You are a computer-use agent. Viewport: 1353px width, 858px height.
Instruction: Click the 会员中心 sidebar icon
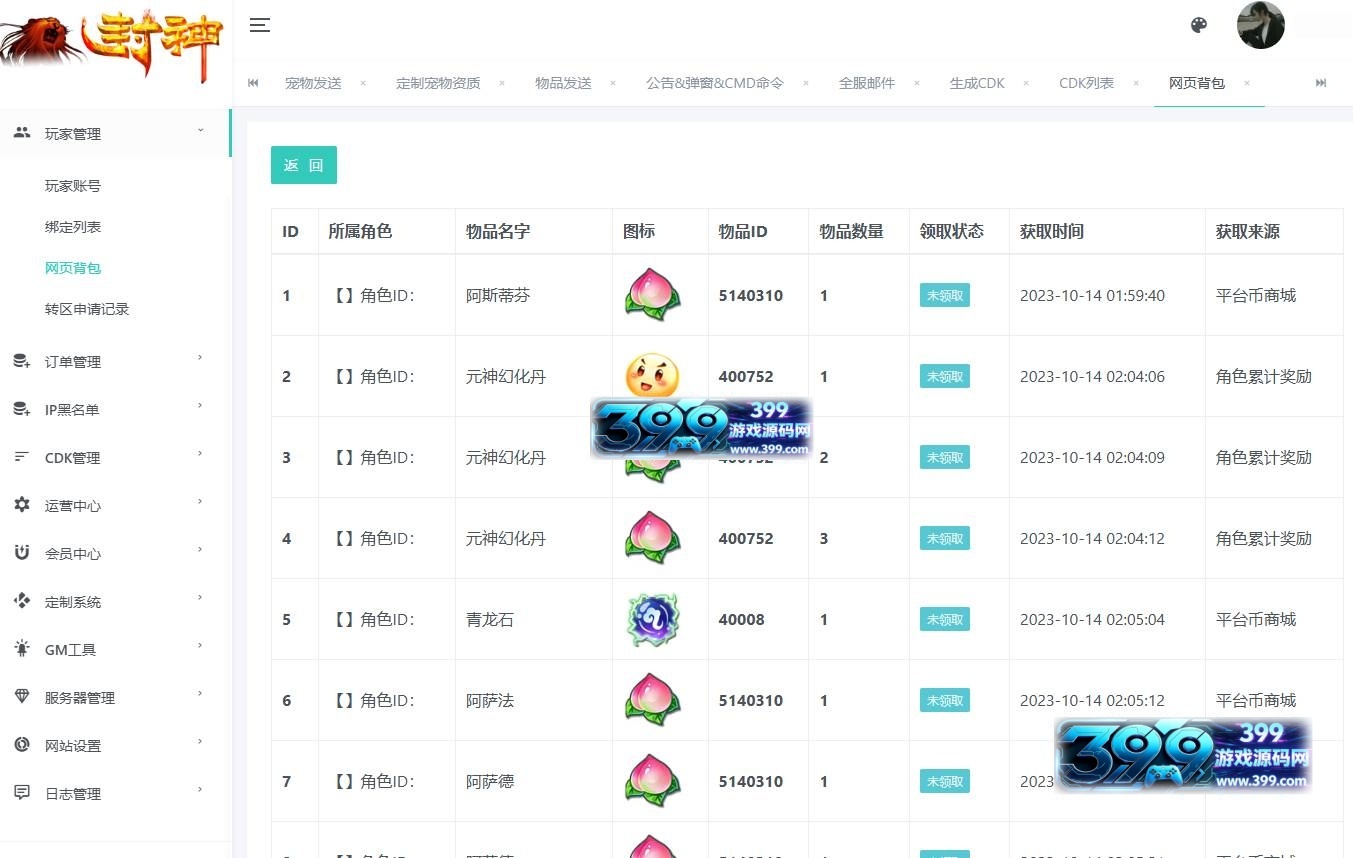click(22, 553)
